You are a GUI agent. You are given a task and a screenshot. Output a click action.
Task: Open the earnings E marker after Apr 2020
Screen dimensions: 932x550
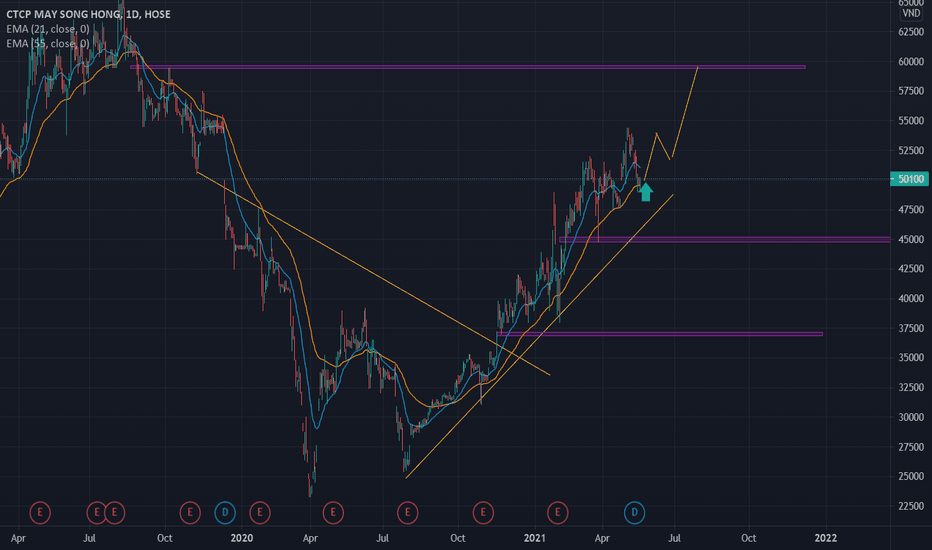click(333, 513)
